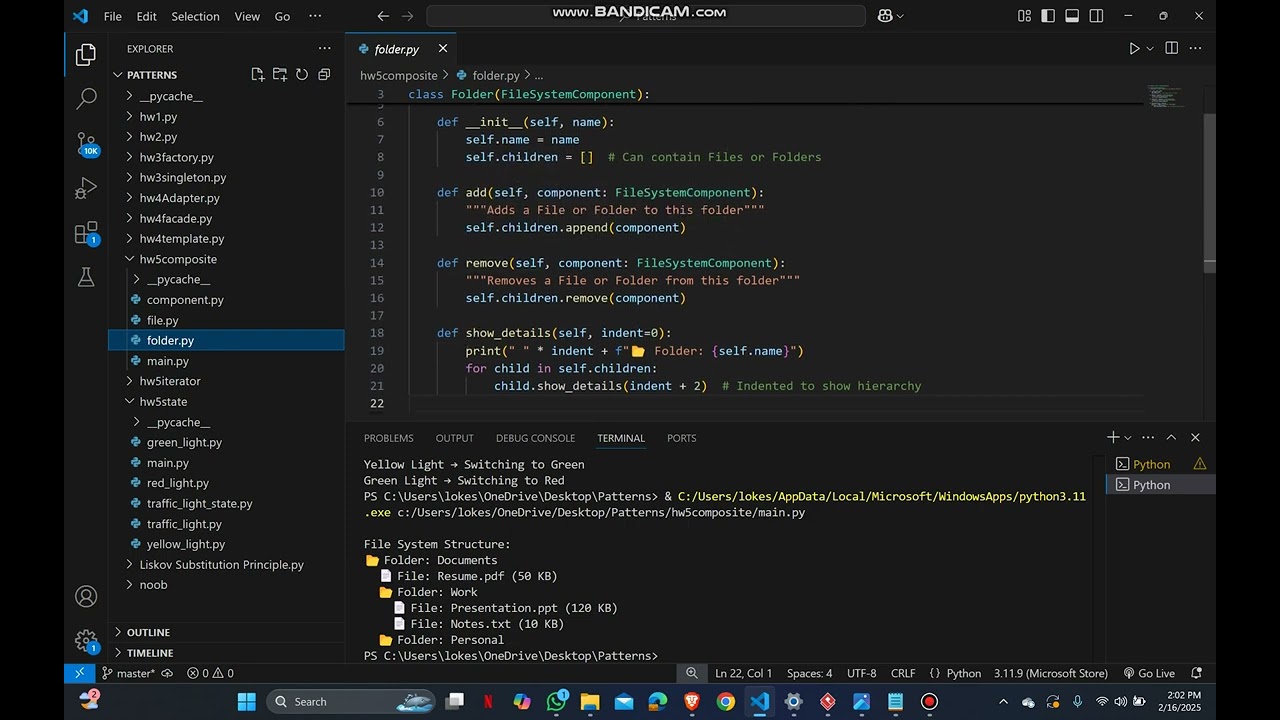This screenshot has width=1280, height=720.
Task: Switch to the DEBUG CONSOLE tab
Action: coord(535,438)
